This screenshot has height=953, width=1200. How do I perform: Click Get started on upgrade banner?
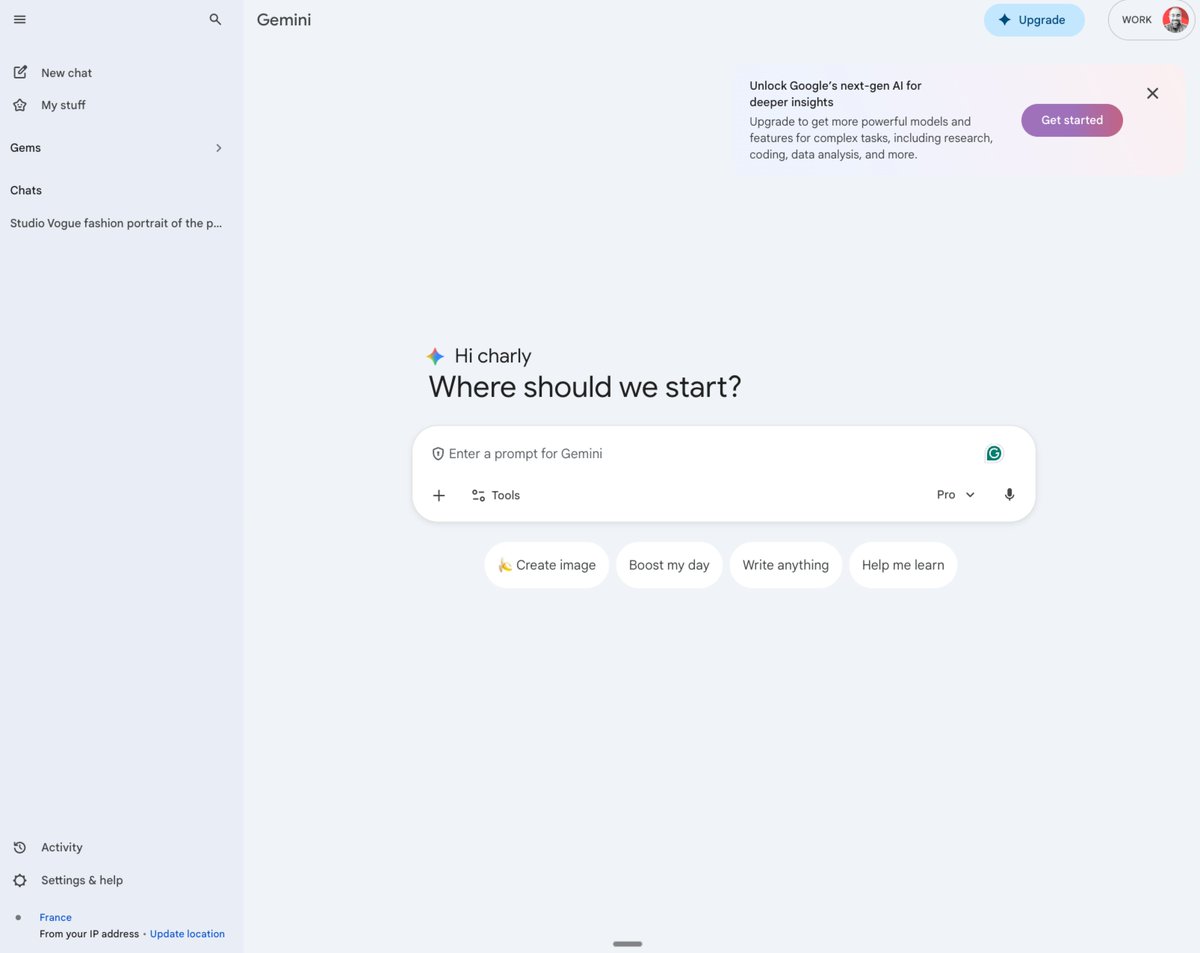click(x=1072, y=120)
